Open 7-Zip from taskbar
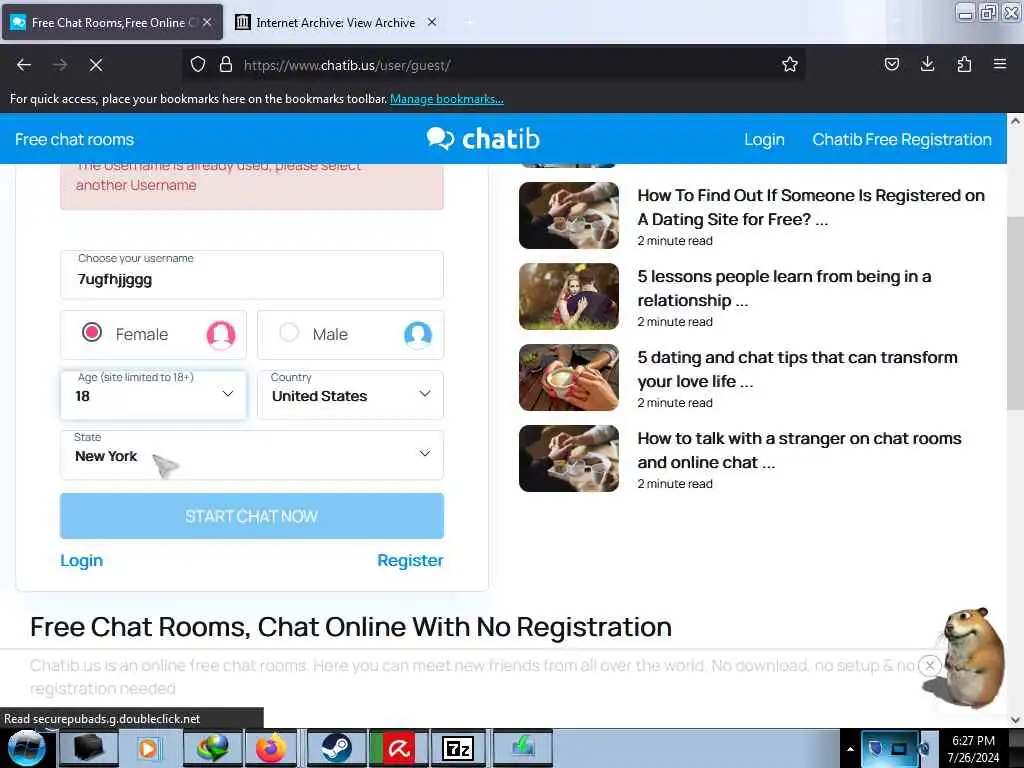 (x=457, y=748)
